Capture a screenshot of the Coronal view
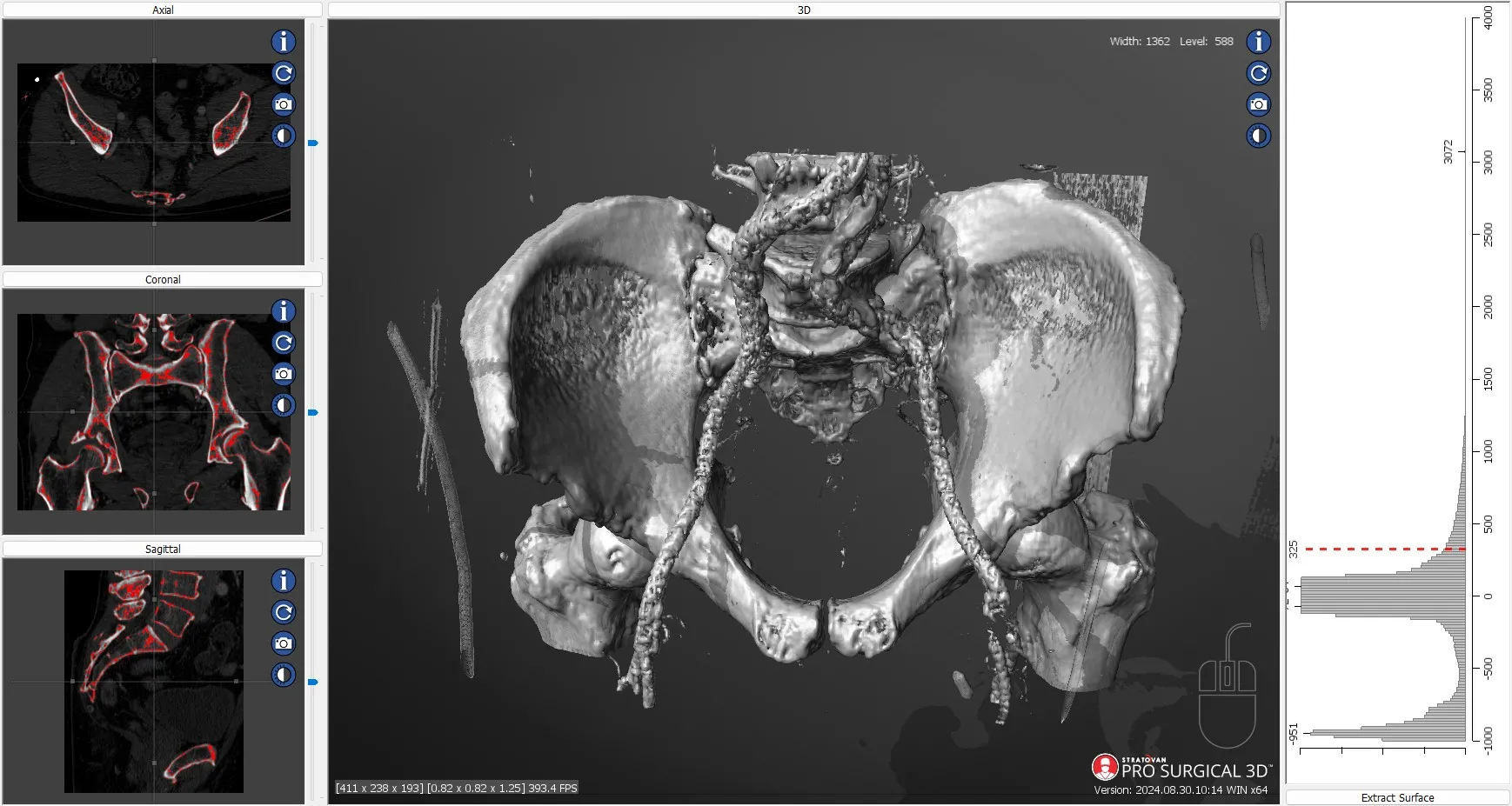 tap(284, 374)
